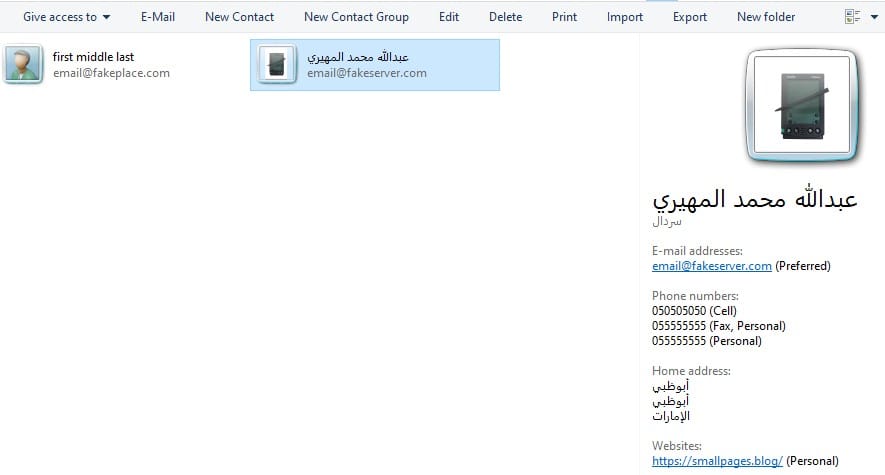Viewport: 885px width, 475px height.
Task: Click the 055555555 (Fax, Personal) number
Action: coord(718,326)
